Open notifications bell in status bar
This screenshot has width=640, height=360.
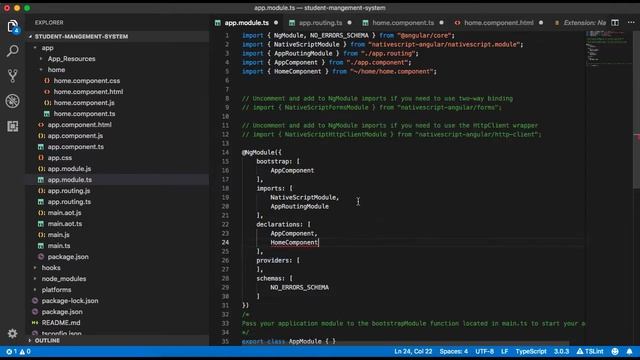click(x=629, y=351)
